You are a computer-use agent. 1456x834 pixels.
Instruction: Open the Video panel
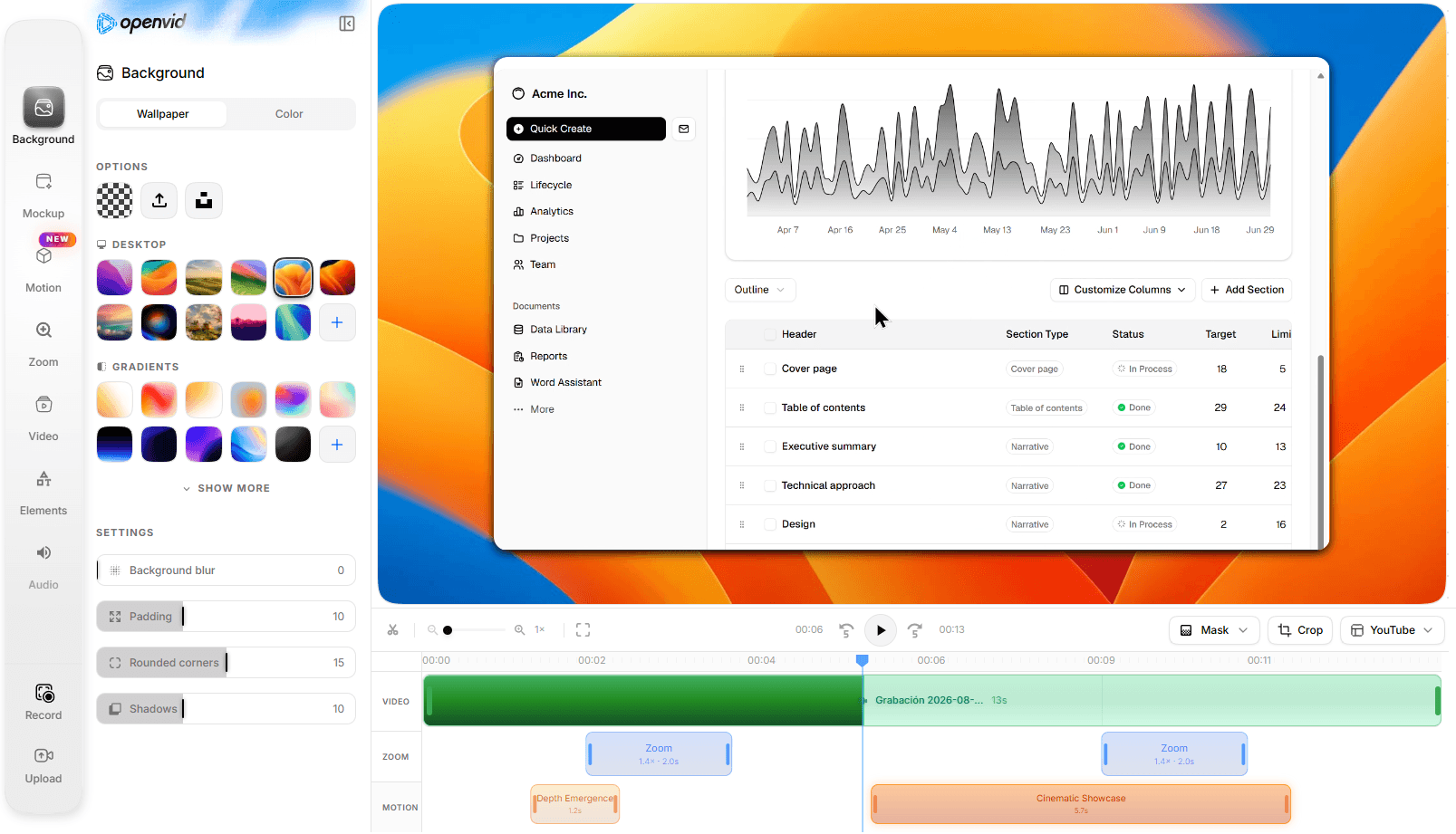(43, 417)
